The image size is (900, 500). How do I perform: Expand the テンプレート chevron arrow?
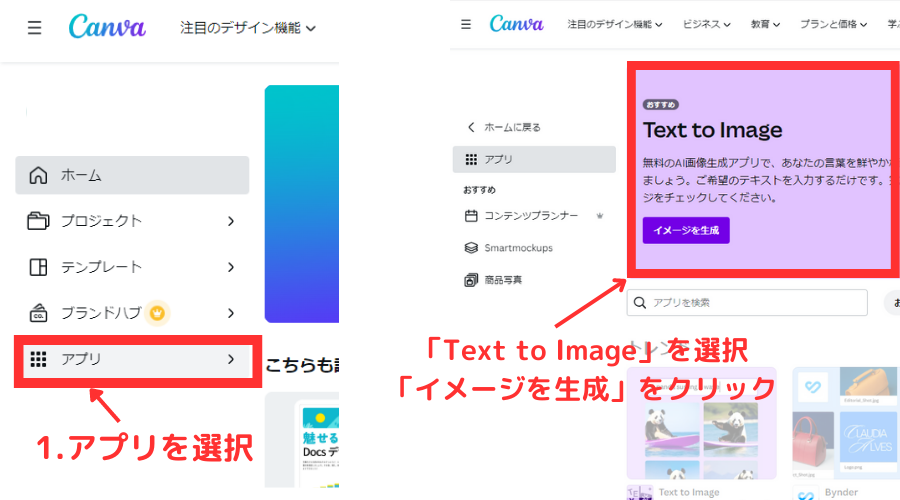click(231, 267)
